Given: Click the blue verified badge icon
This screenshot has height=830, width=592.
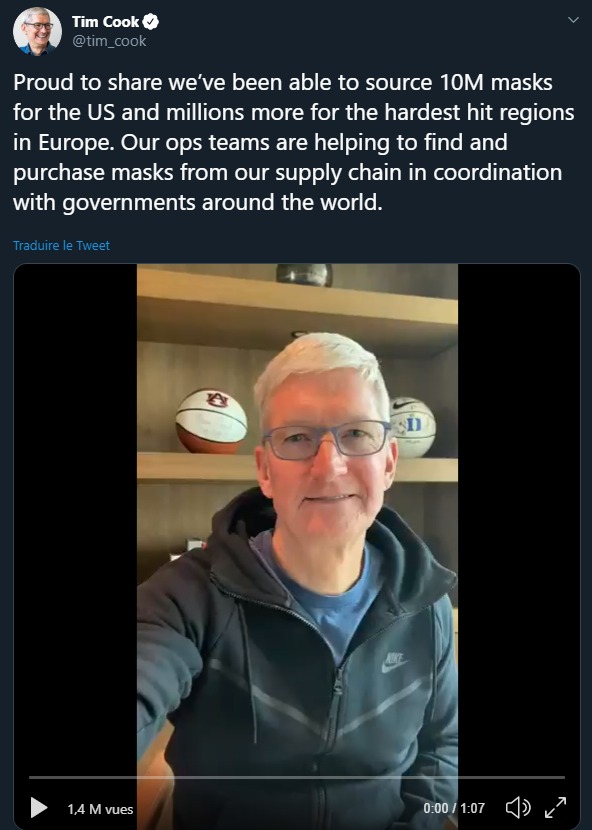Looking at the screenshot, I should pos(151,22).
